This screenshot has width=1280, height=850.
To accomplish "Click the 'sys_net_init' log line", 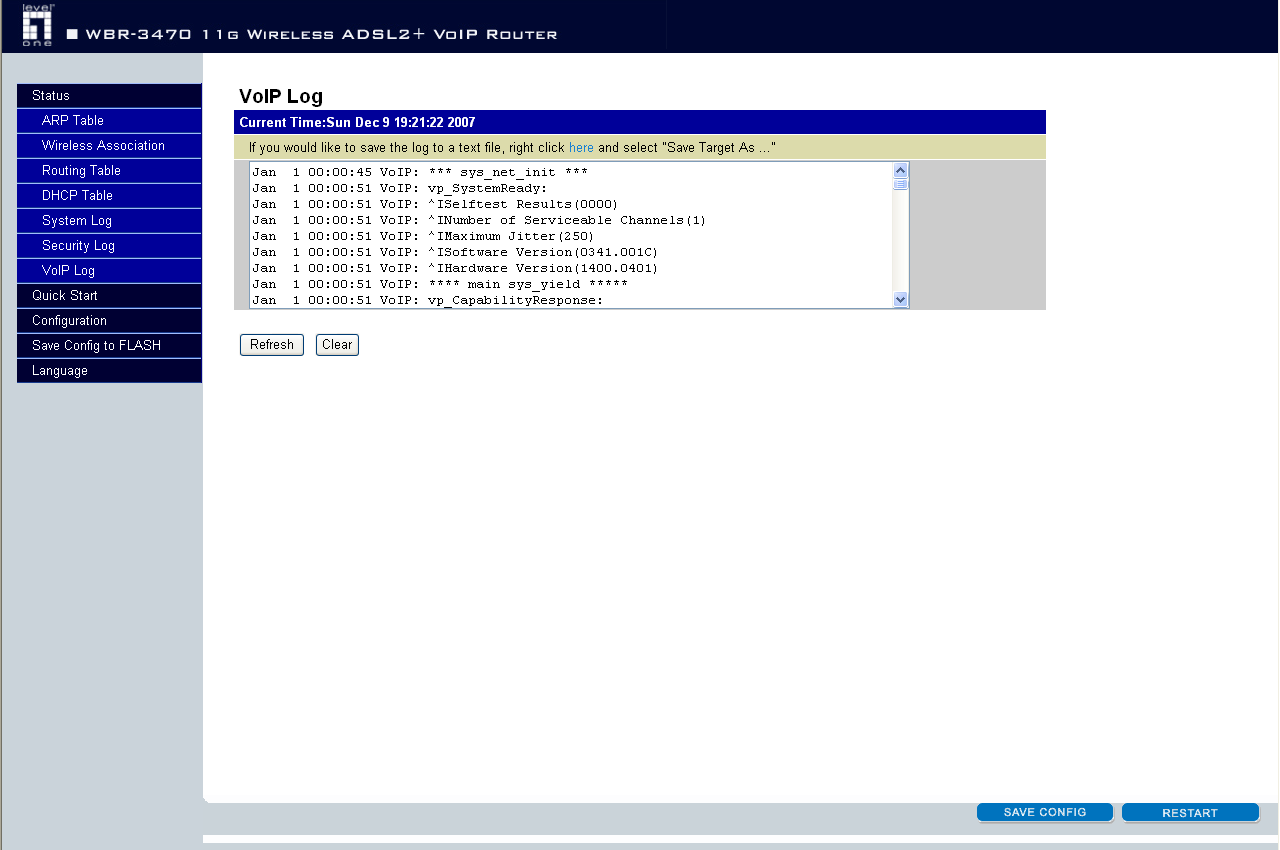I will tap(419, 172).
